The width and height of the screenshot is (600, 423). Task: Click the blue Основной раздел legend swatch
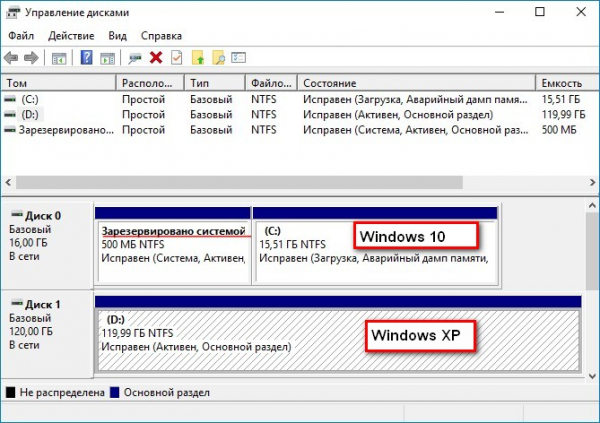tap(114, 392)
